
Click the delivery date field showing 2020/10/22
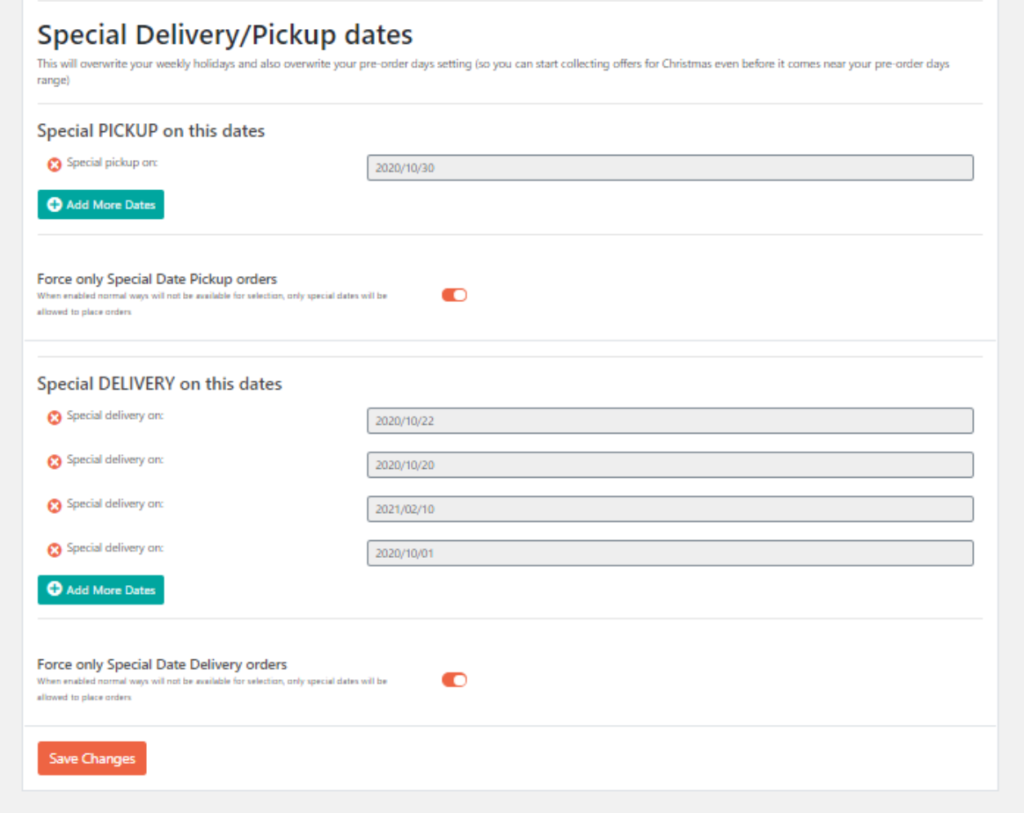[x=670, y=421]
